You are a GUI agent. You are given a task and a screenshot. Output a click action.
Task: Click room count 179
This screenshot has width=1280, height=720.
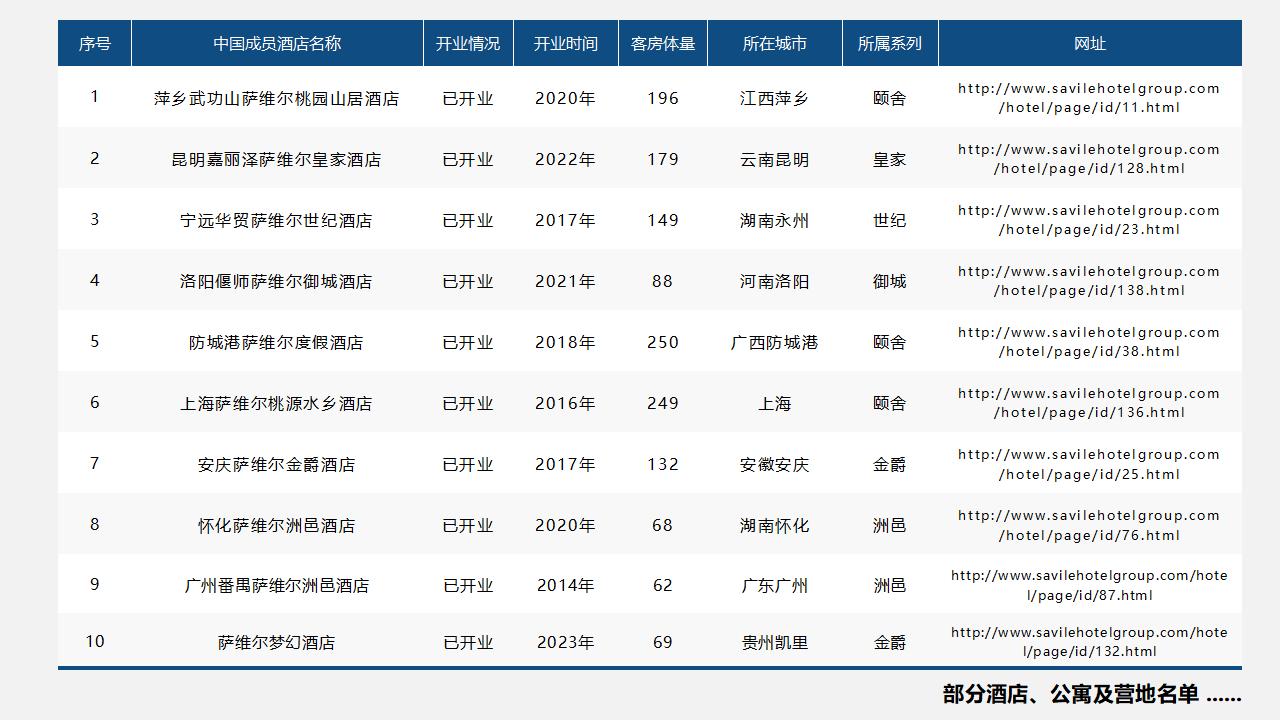pos(663,160)
